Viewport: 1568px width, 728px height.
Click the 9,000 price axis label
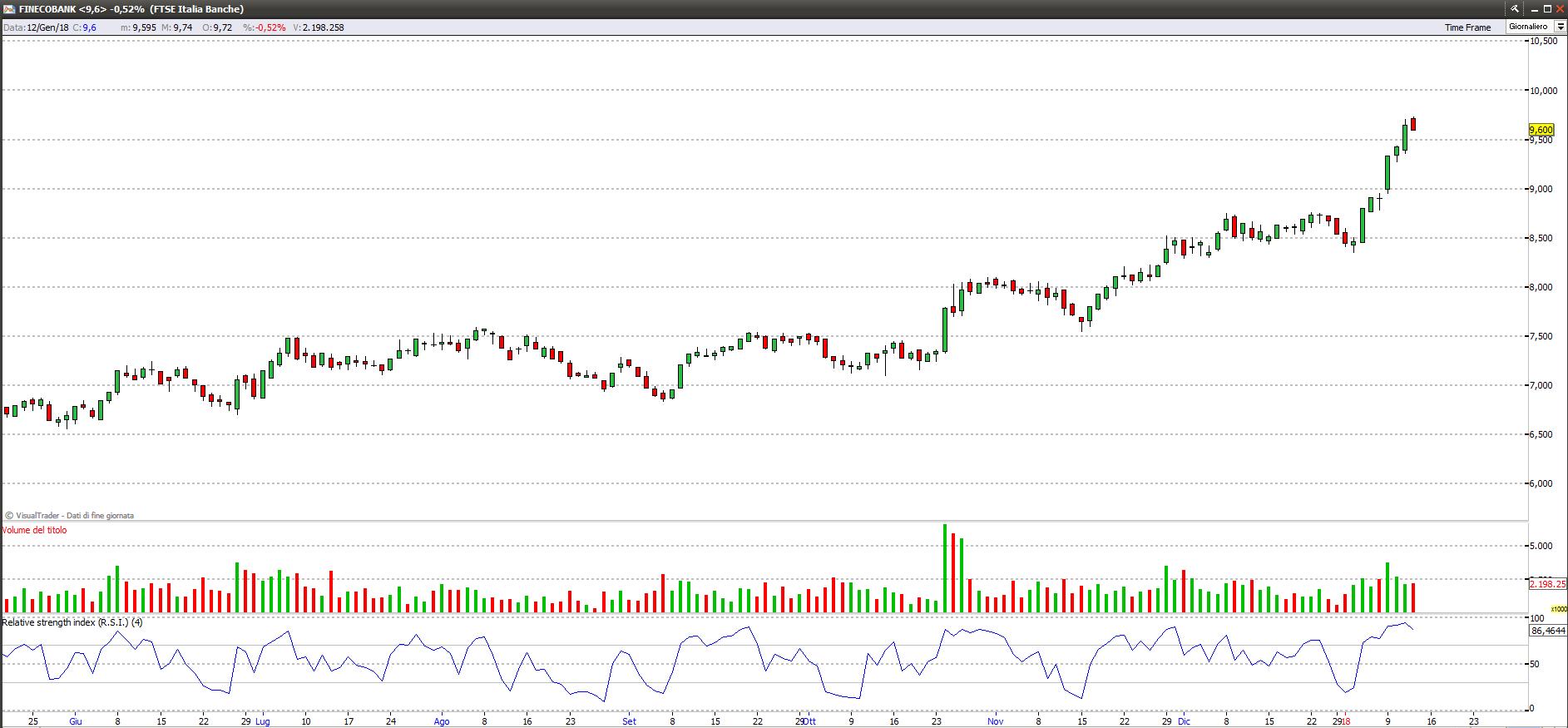point(1542,189)
